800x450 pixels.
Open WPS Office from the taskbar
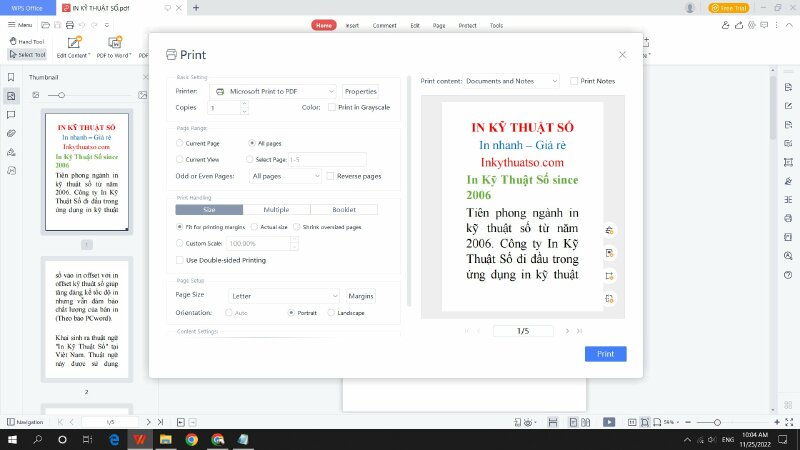[139, 439]
